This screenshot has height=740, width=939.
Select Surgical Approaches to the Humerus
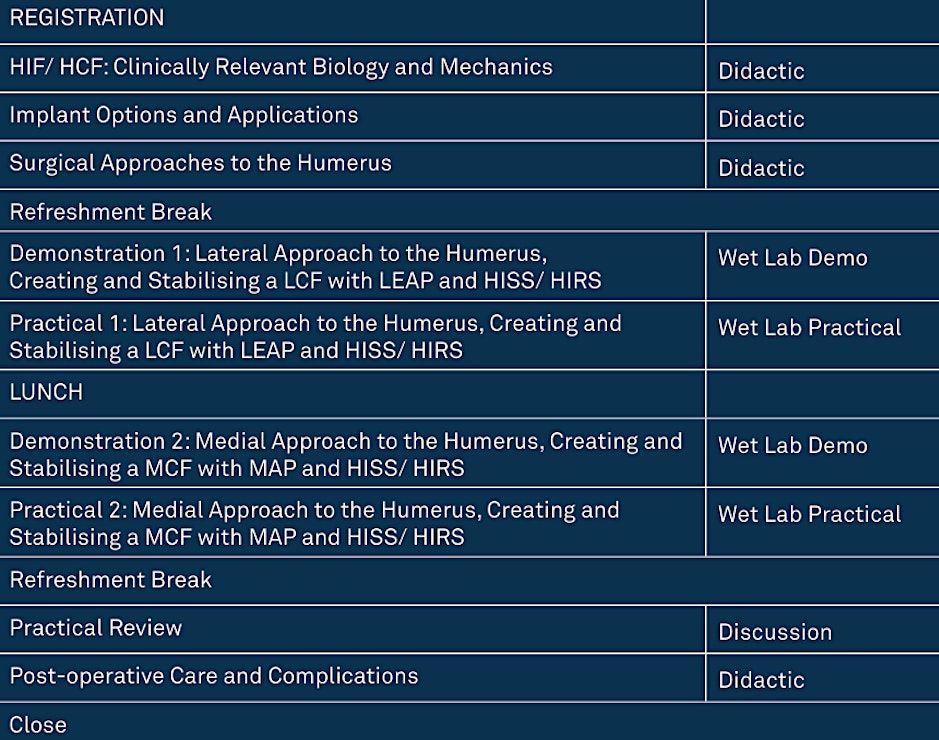point(201,163)
